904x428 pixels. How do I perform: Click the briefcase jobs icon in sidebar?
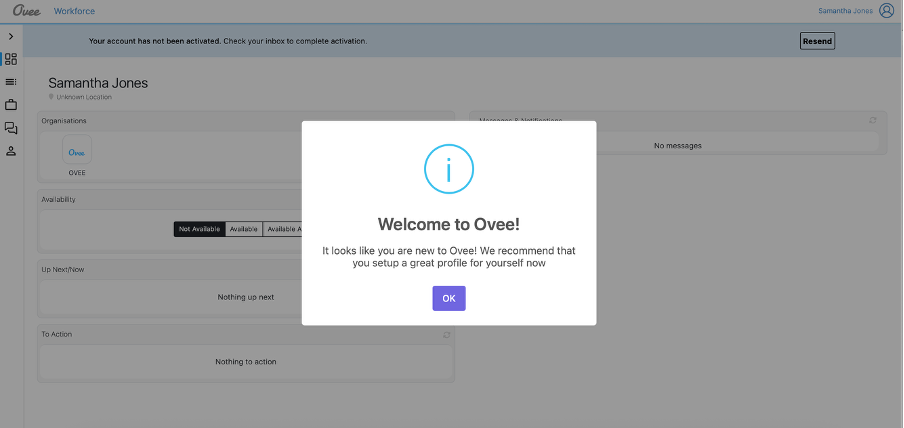pos(11,105)
